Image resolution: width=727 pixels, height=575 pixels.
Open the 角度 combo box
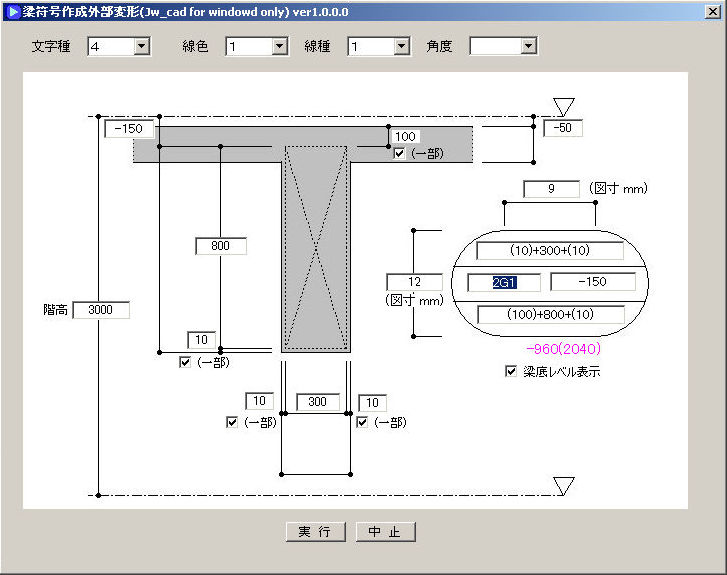[528, 46]
